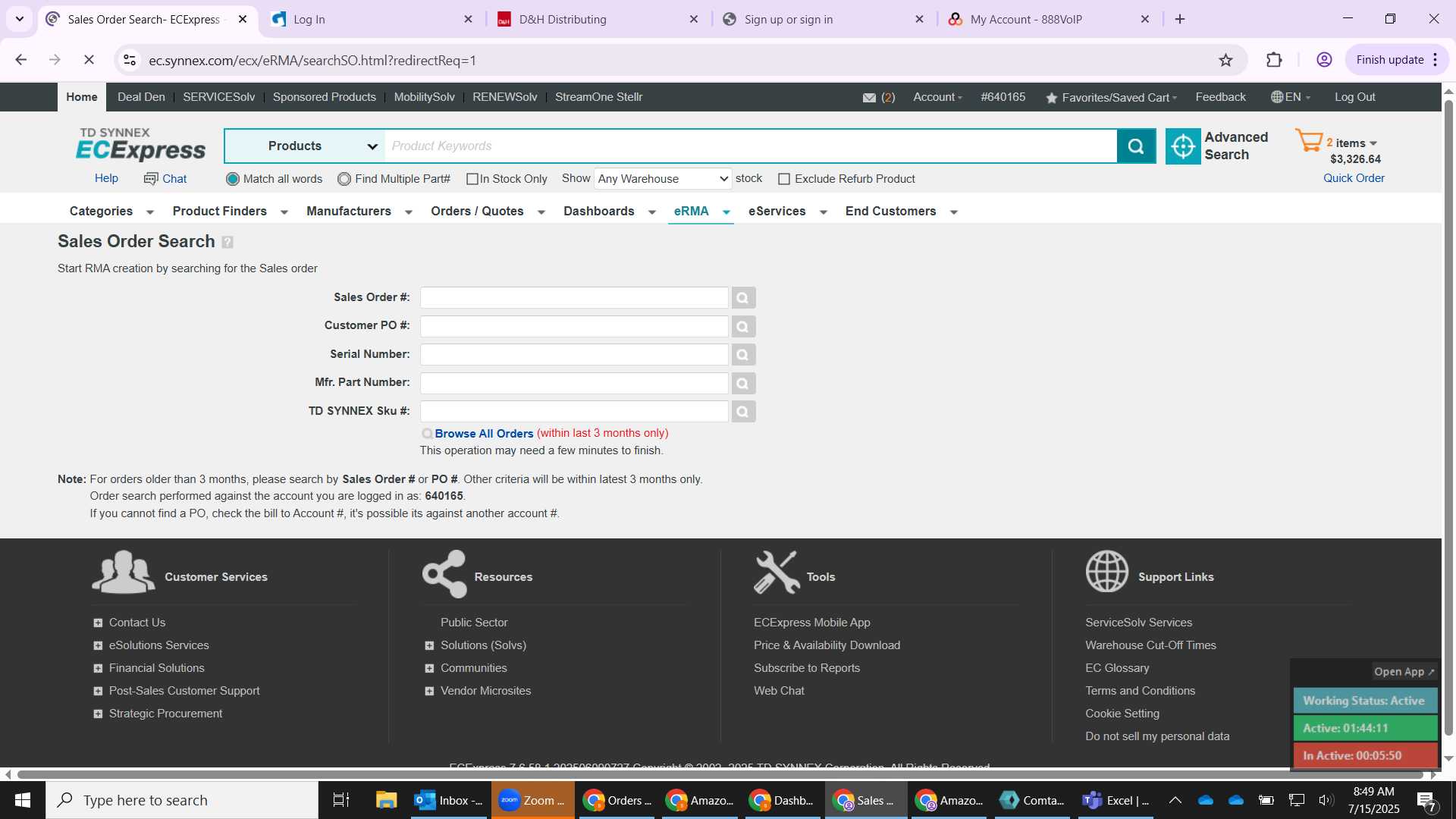
Task: Open the browser extensions puzzle icon
Action: [x=1274, y=60]
